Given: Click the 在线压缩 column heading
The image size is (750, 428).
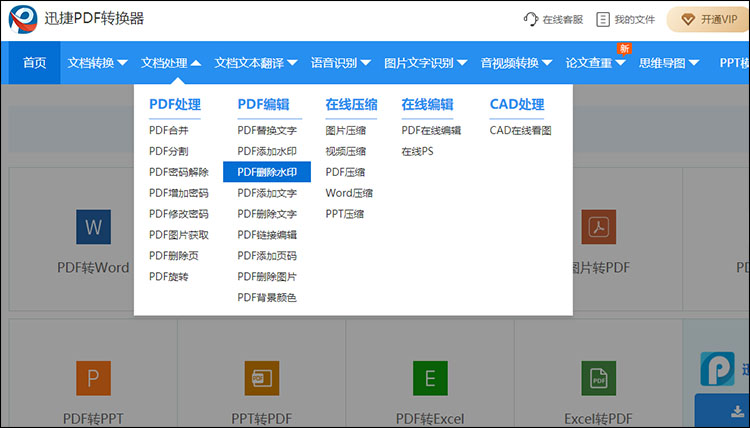Looking at the screenshot, I should click(x=352, y=104).
